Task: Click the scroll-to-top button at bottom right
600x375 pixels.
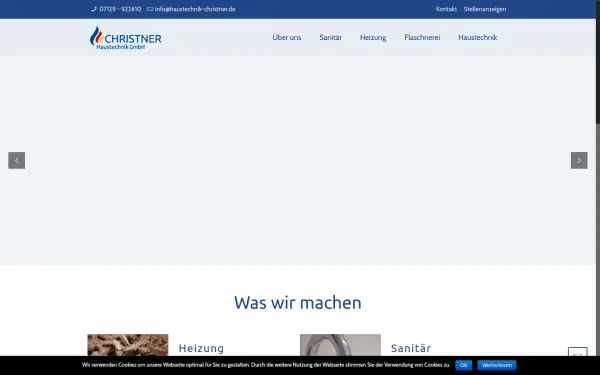Action: coord(577,352)
